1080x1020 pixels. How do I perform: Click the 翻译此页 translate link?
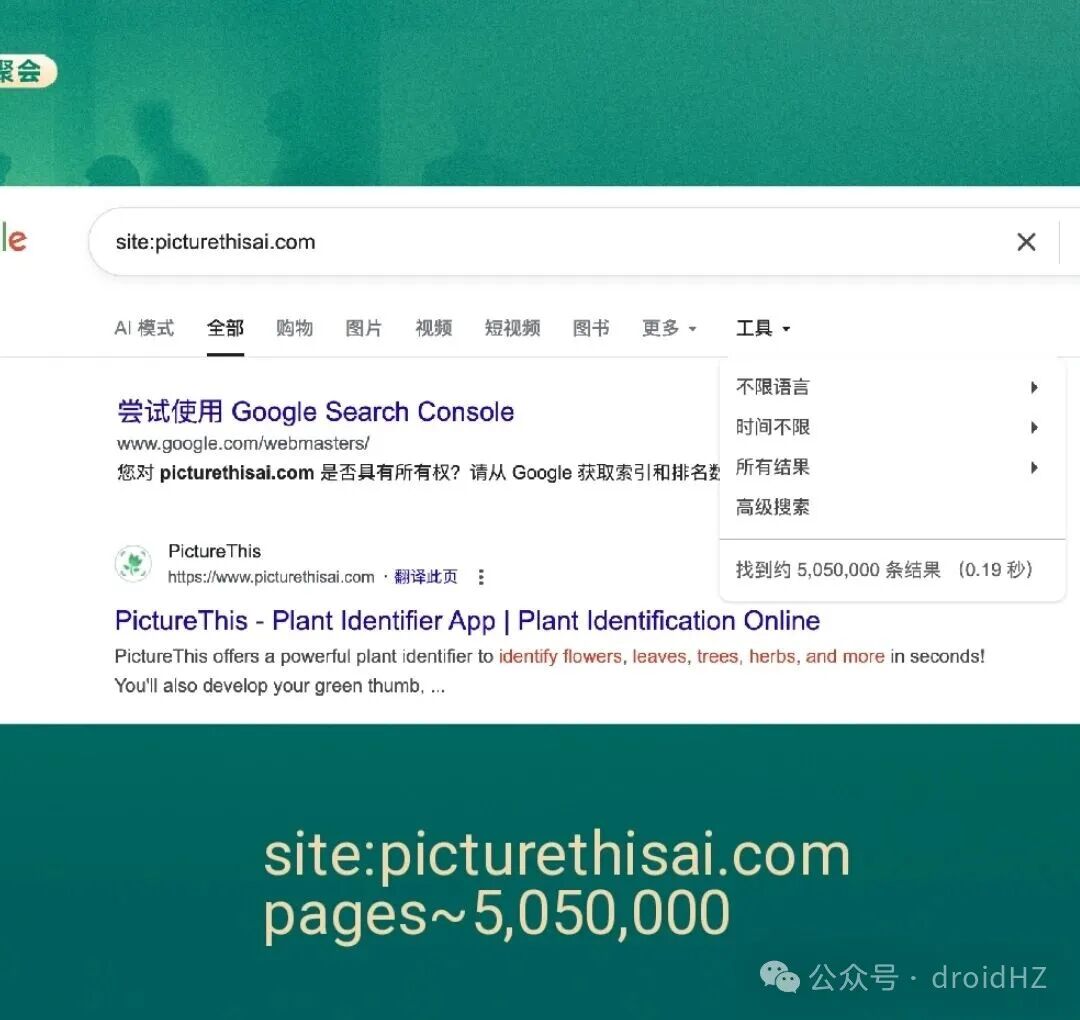pos(425,577)
